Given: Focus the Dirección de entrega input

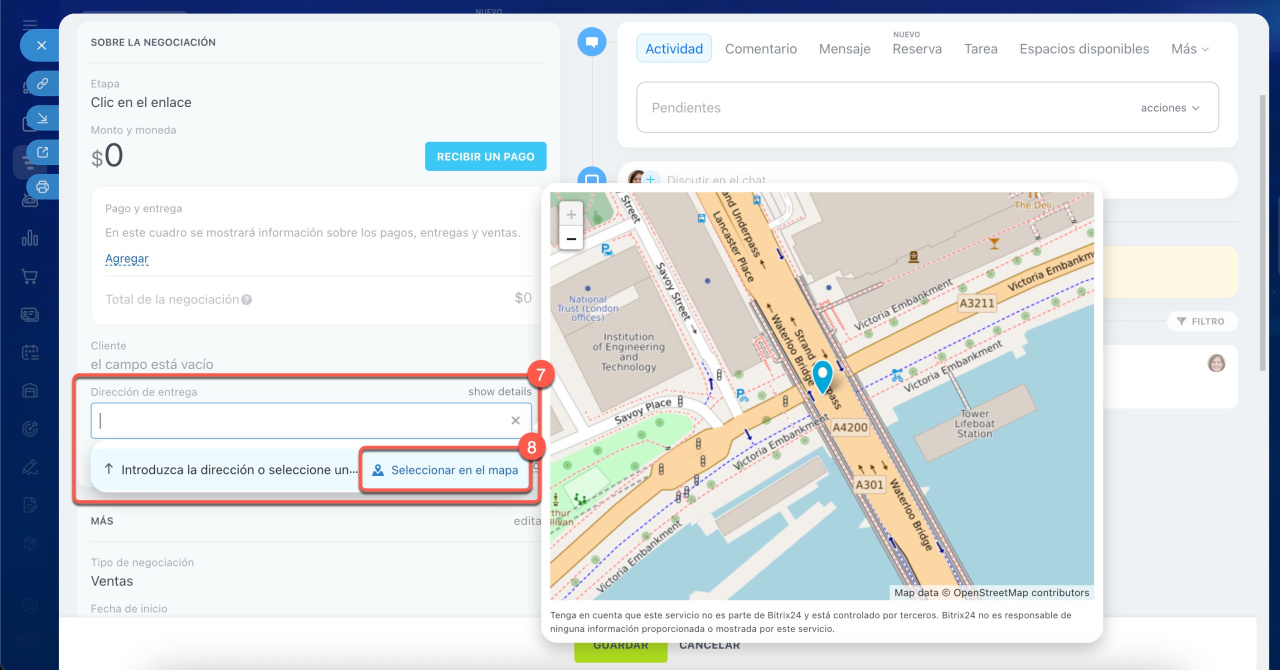Looking at the screenshot, I should pos(300,421).
